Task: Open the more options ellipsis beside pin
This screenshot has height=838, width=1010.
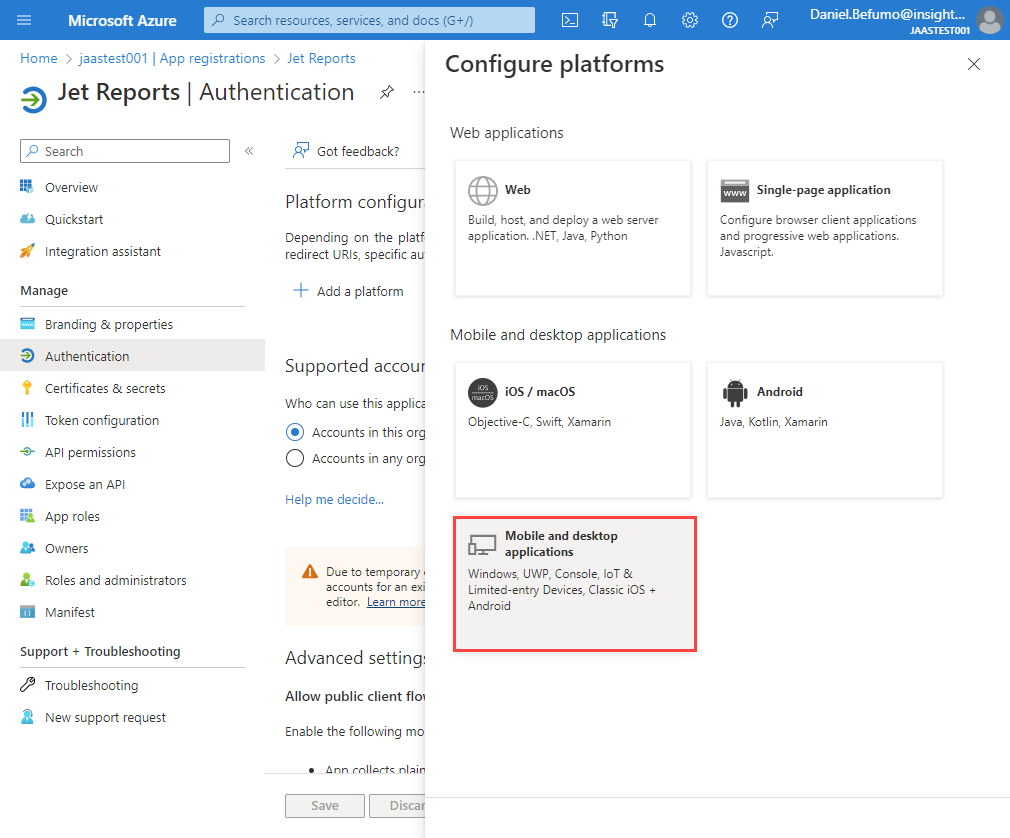Action: (x=419, y=92)
